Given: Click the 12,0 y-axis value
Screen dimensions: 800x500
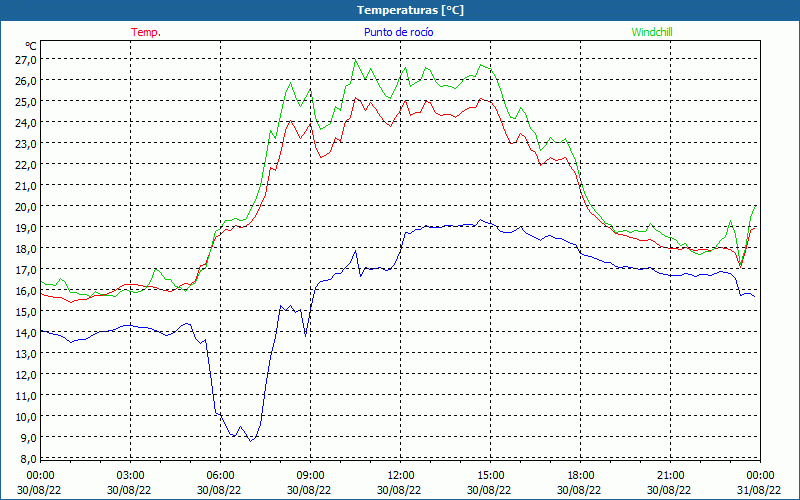Looking at the screenshot, I should [26, 374].
